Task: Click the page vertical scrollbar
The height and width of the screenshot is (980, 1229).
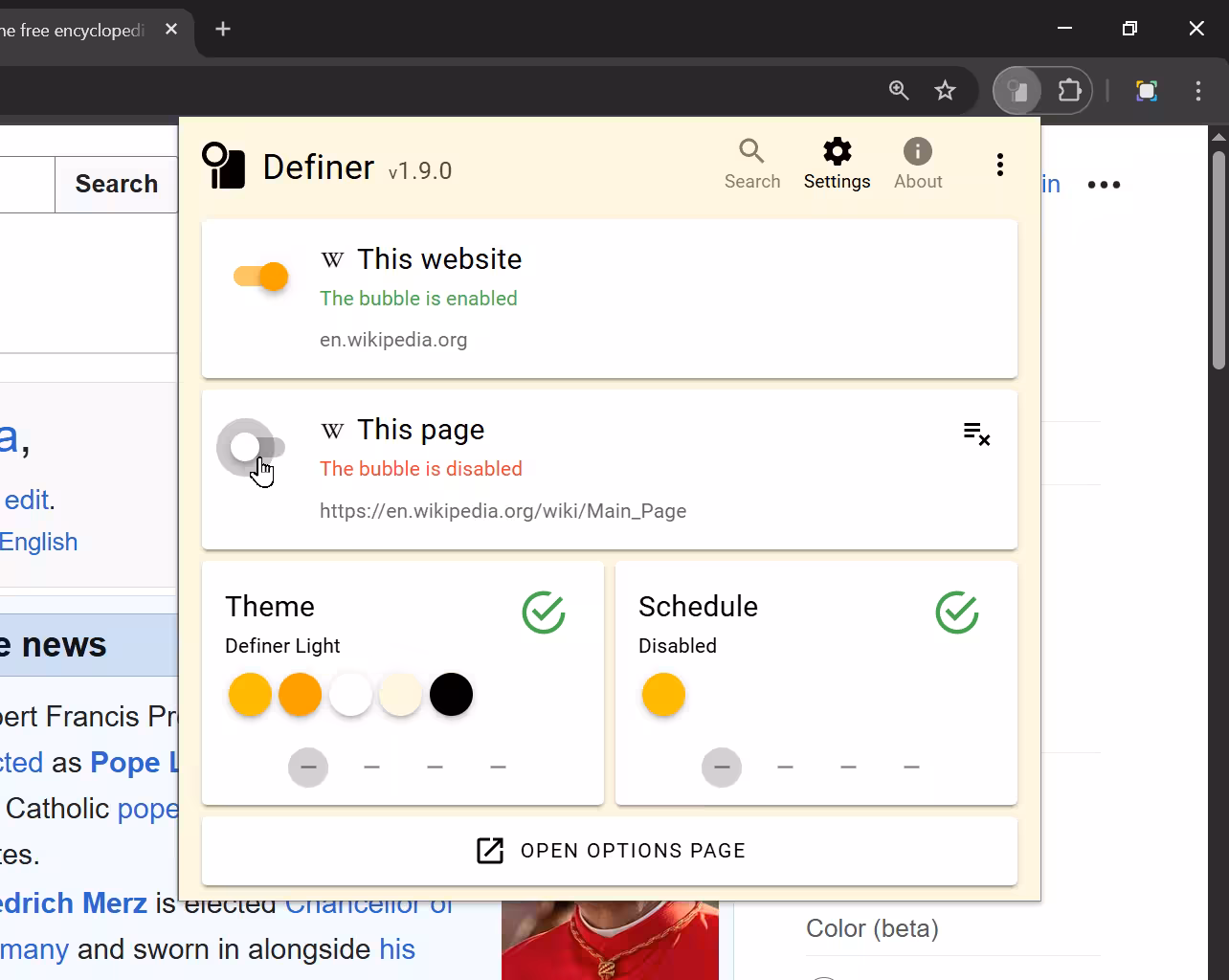Action: point(1218,260)
